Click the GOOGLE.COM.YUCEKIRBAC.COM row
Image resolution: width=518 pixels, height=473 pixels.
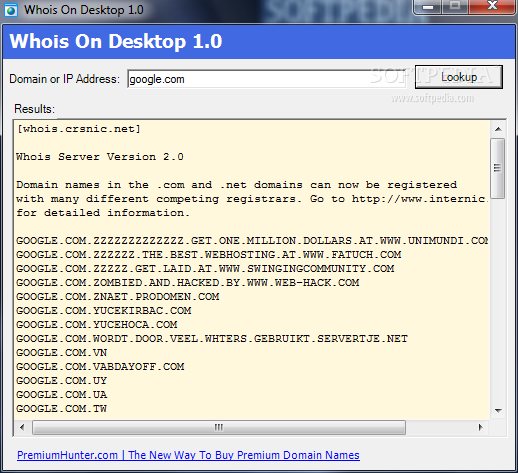pos(103,311)
